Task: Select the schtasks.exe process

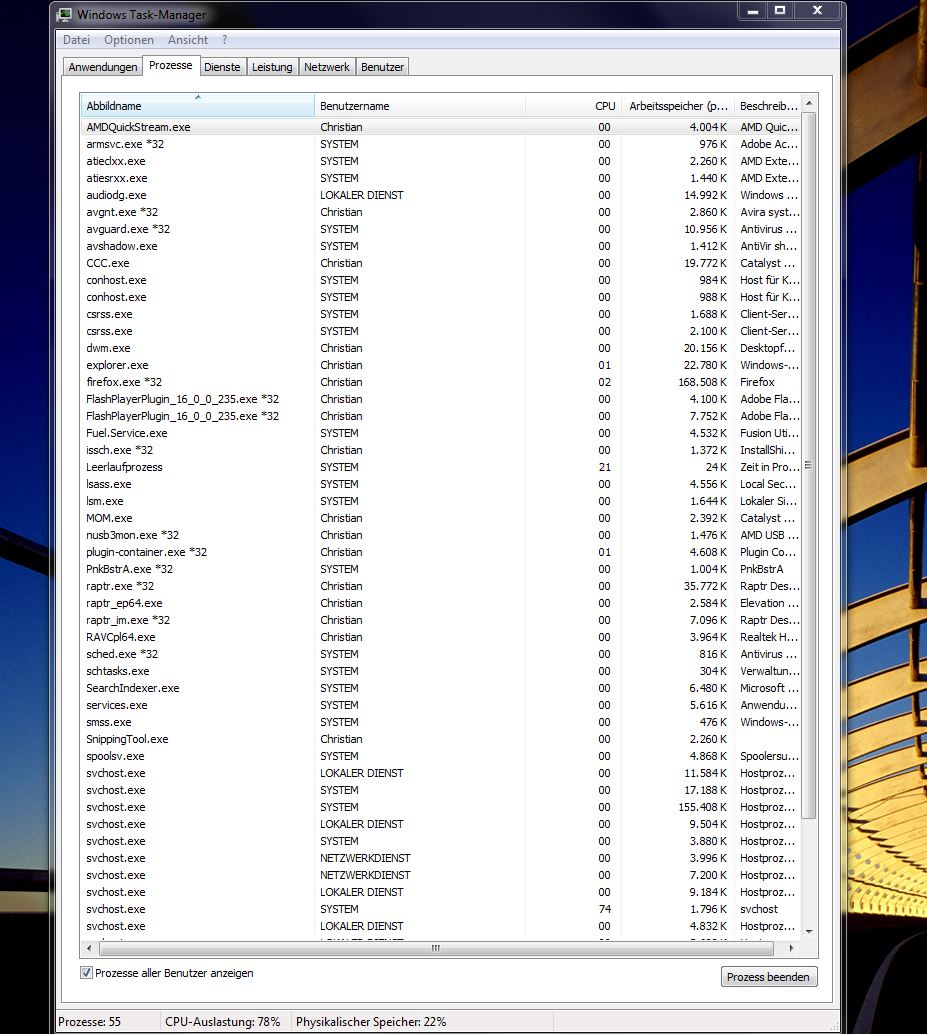Action: [x=441, y=671]
